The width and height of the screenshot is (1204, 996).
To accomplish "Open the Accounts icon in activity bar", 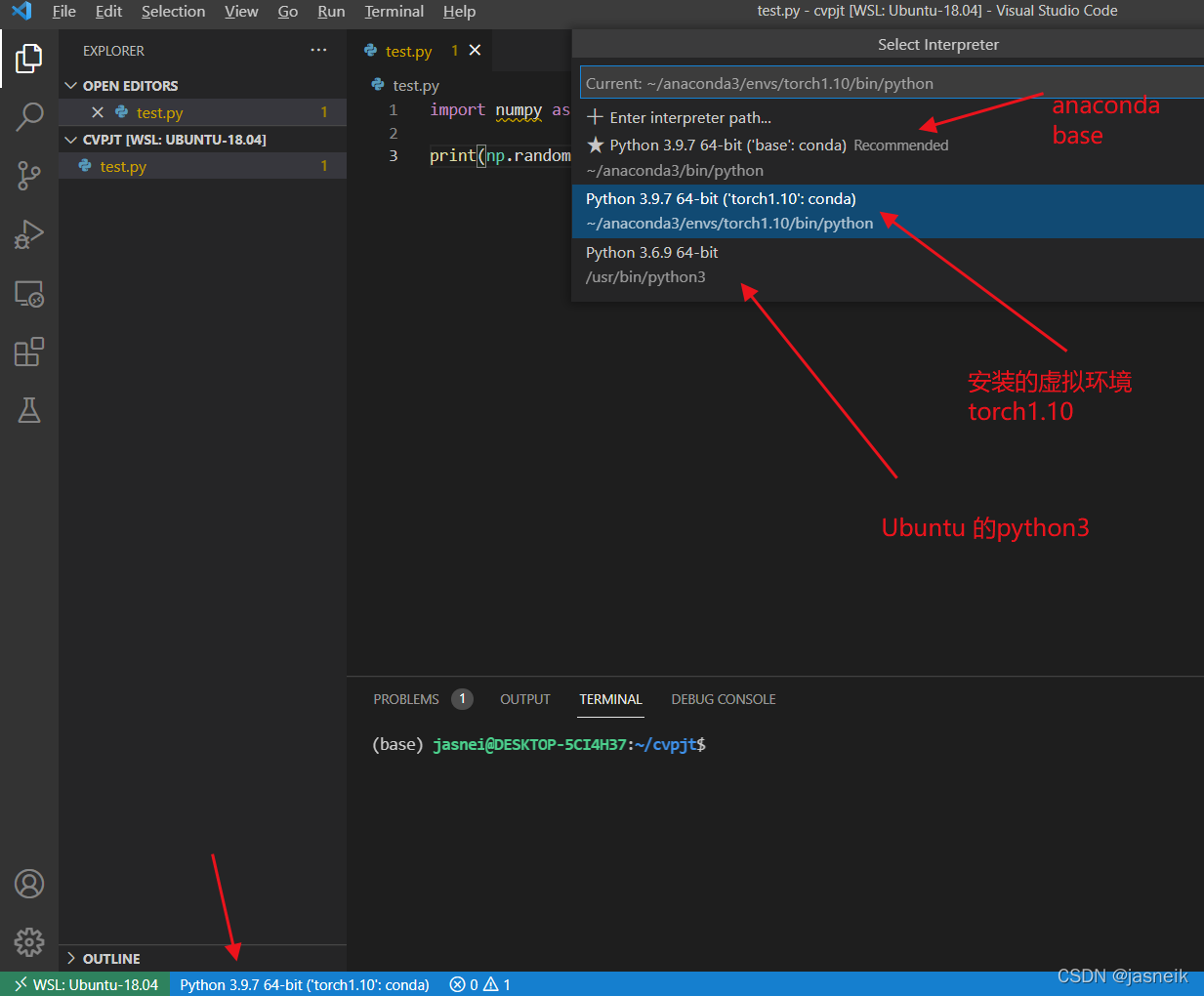I will [x=29, y=884].
